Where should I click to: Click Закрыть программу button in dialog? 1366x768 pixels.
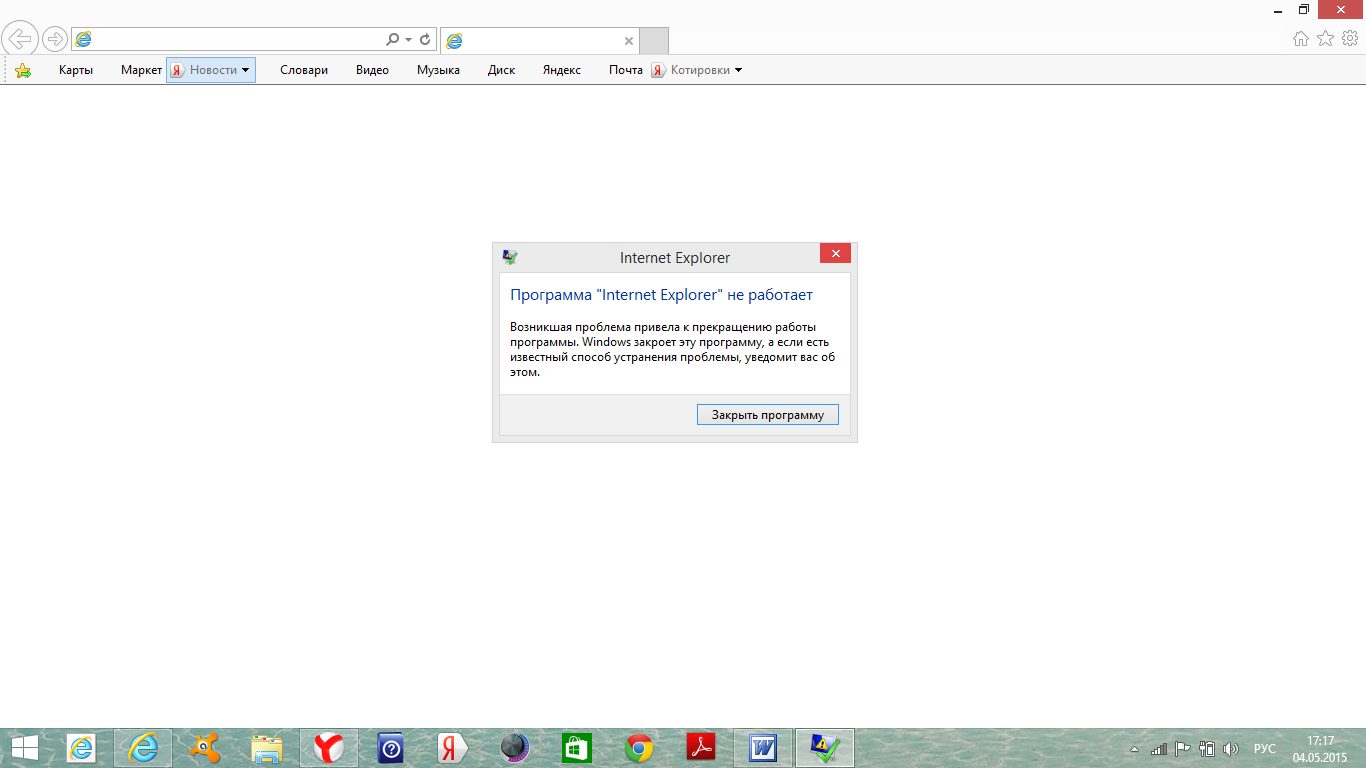click(x=768, y=415)
